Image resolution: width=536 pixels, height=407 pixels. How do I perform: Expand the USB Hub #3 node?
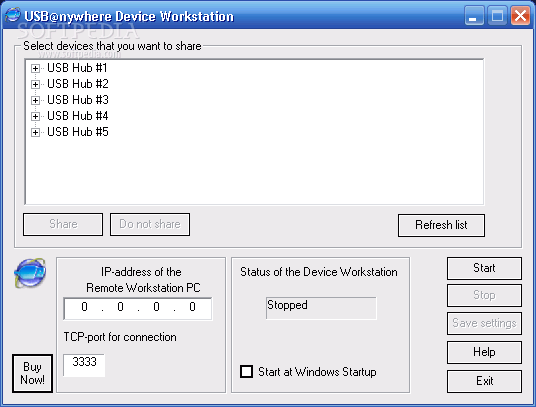tap(35, 100)
